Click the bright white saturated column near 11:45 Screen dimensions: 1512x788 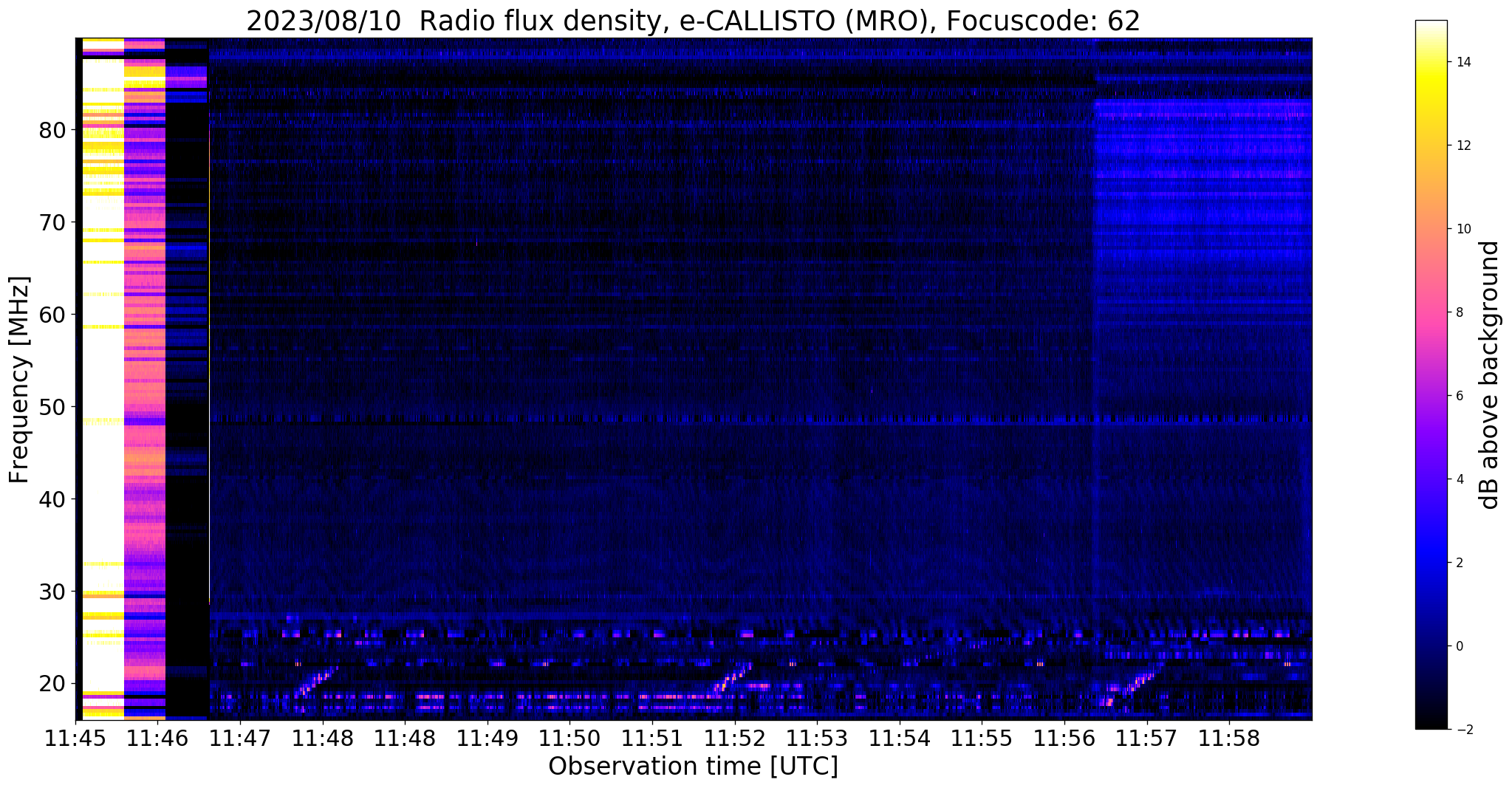(x=103, y=378)
